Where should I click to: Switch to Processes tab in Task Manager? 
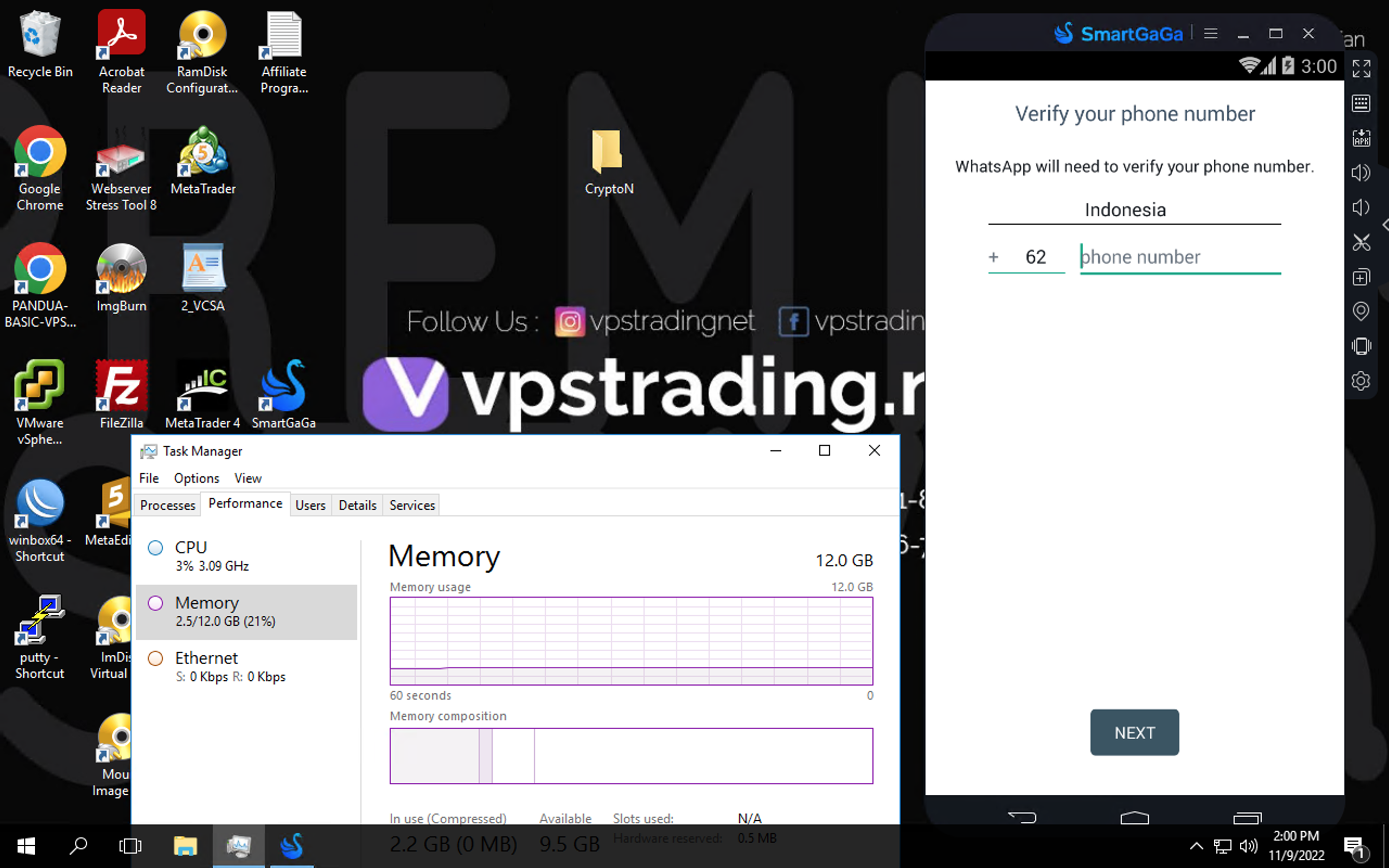(x=168, y=505)
